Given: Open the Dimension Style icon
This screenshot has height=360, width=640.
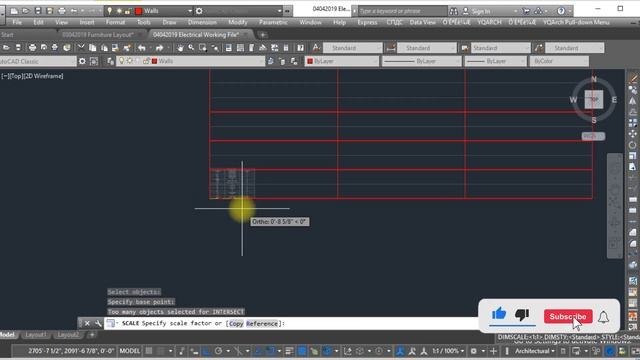Looking at the screenshot, I should point(391,48).
